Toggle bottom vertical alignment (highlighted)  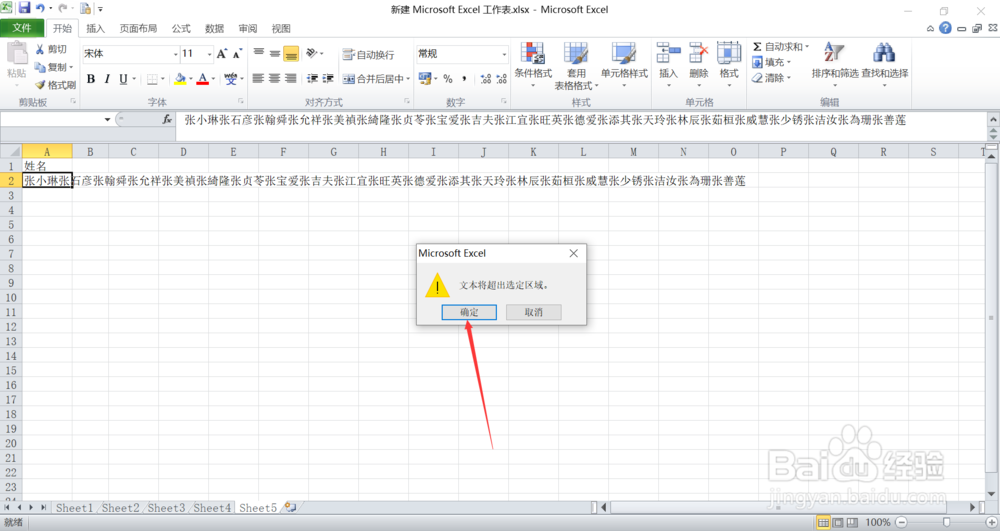click(x=291, y=54)
